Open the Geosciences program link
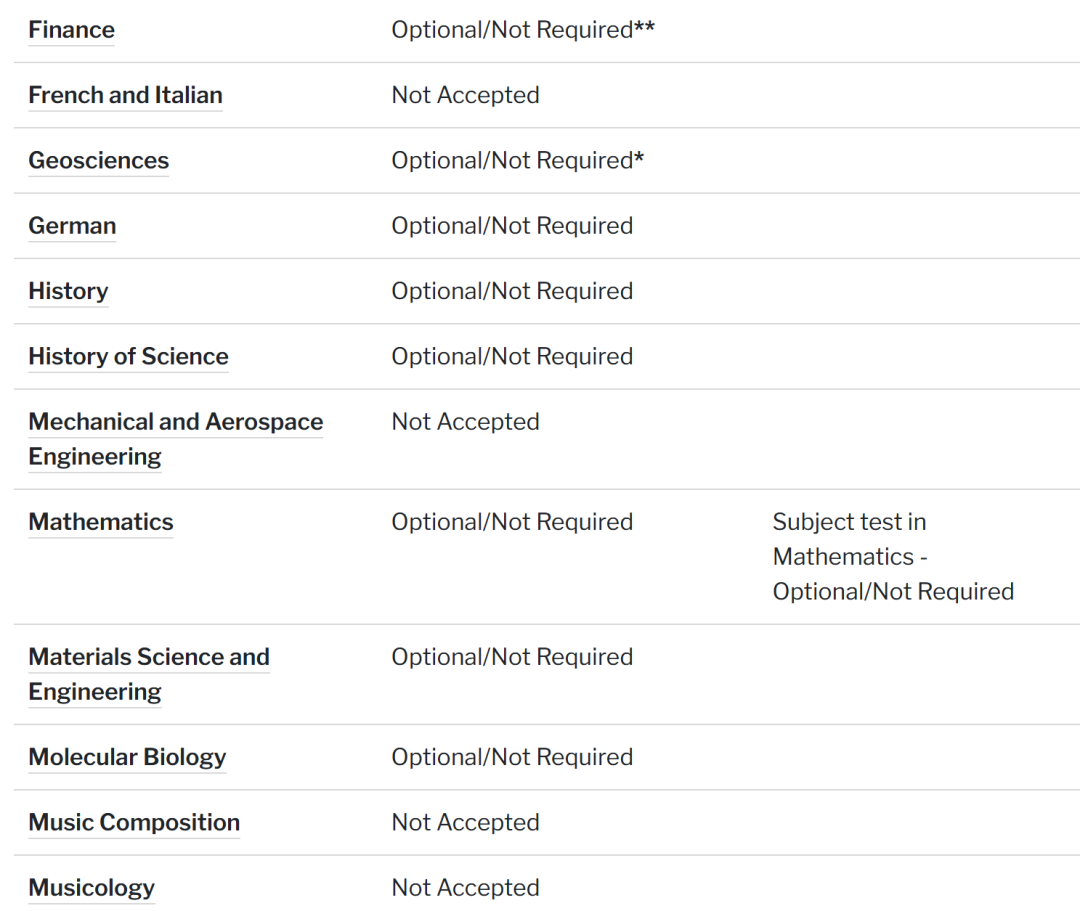1080x911 pixels. point(98,161)
